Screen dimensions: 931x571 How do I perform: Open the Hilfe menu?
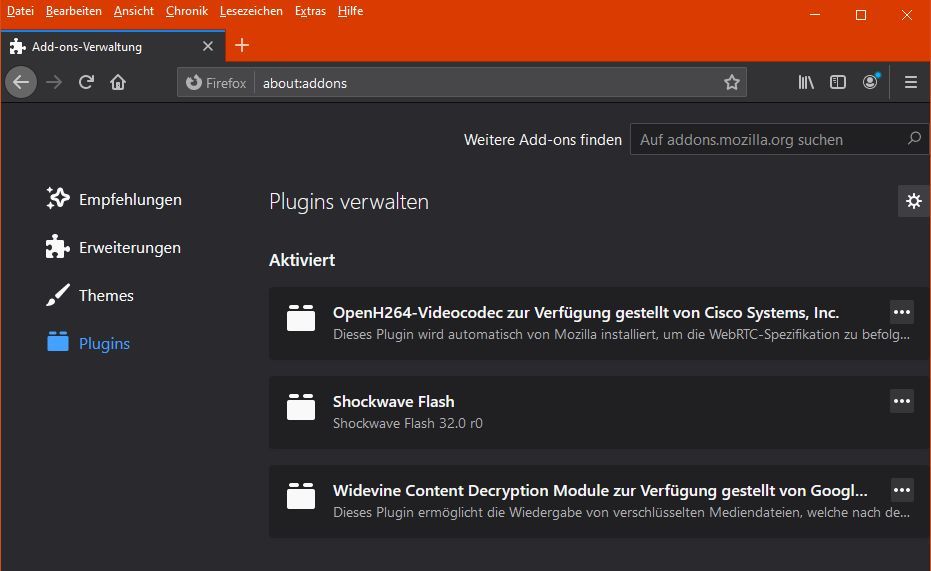click(x=350, y=11)
